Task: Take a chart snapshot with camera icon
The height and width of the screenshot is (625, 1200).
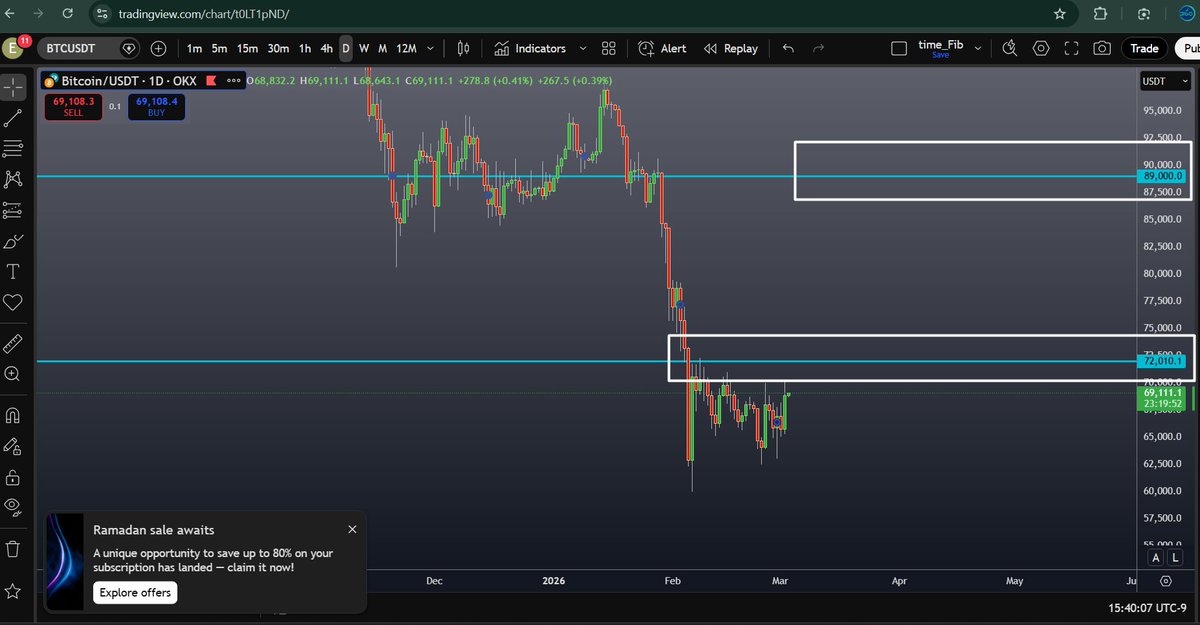Action: click(1101, 48)
